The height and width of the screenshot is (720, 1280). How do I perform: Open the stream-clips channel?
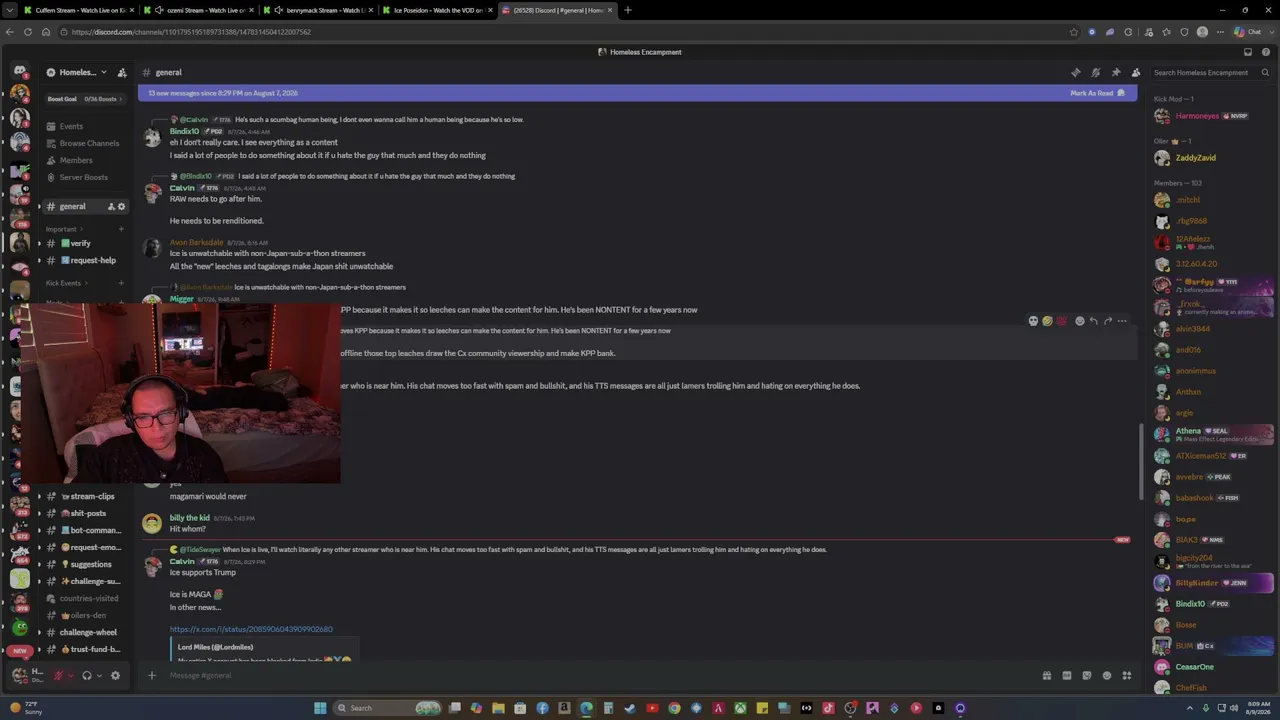coord(82,496)
